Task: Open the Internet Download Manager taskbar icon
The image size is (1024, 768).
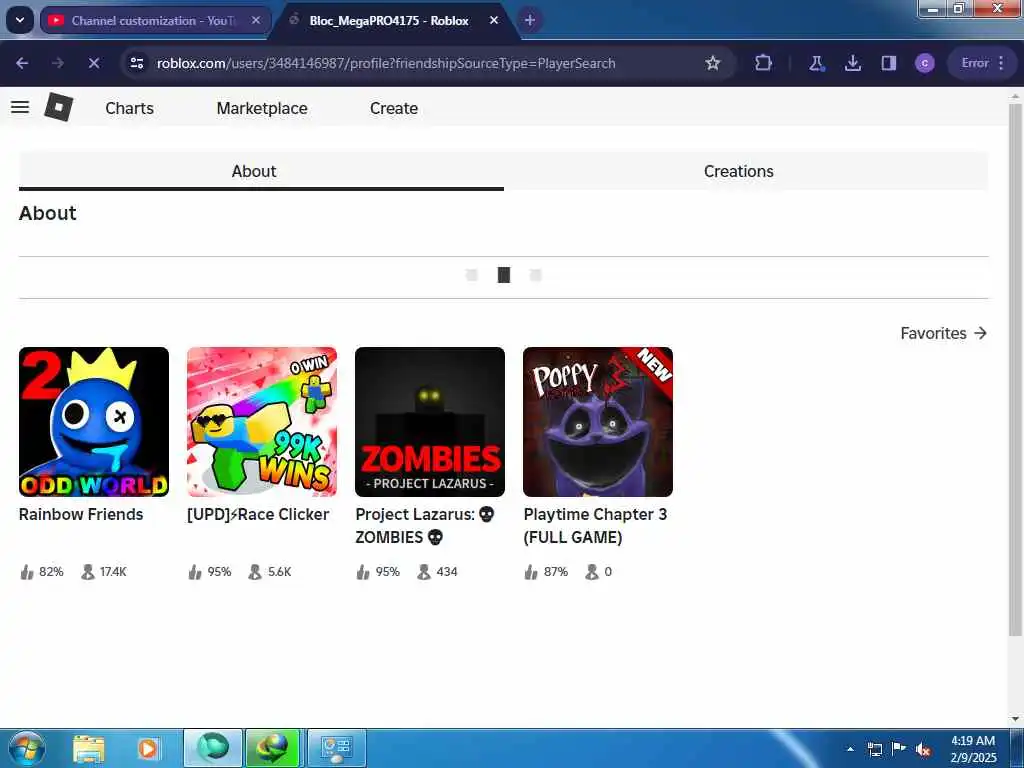Action: click(x=272, y=748)
